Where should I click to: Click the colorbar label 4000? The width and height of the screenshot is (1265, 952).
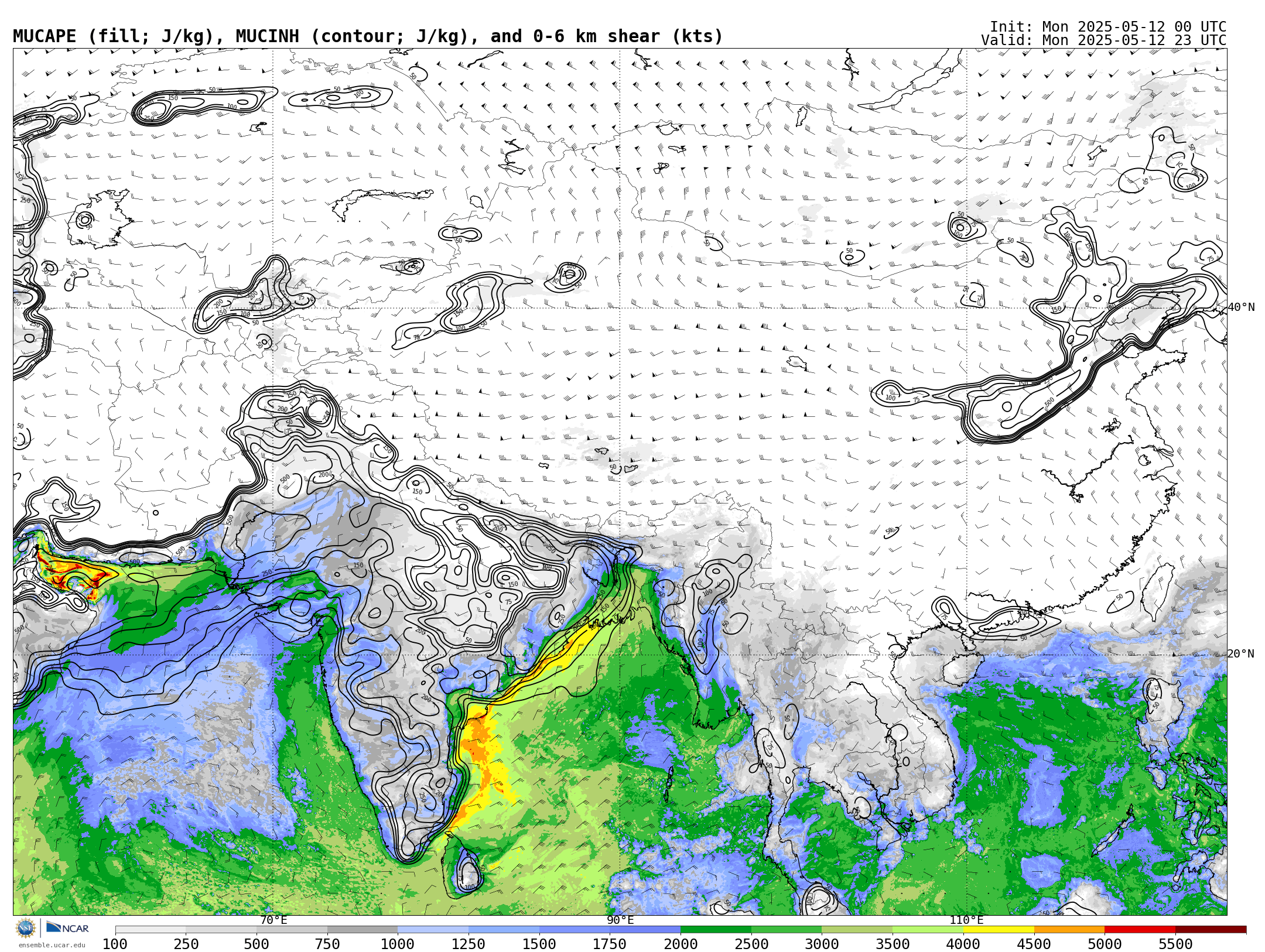pos(963,944)
